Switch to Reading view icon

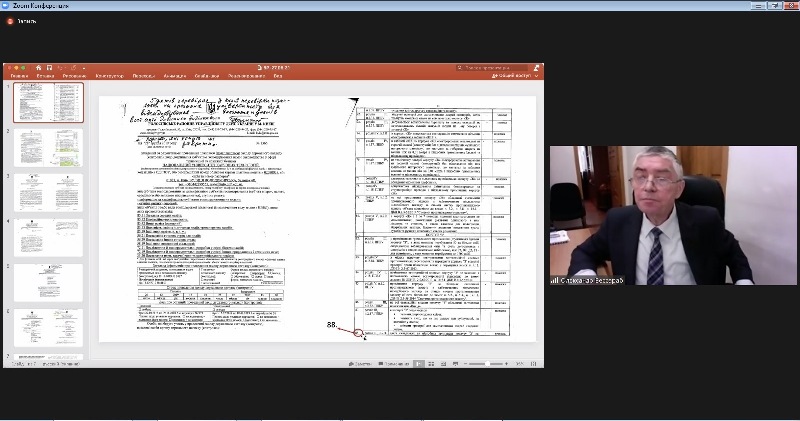tap(443, 364)
